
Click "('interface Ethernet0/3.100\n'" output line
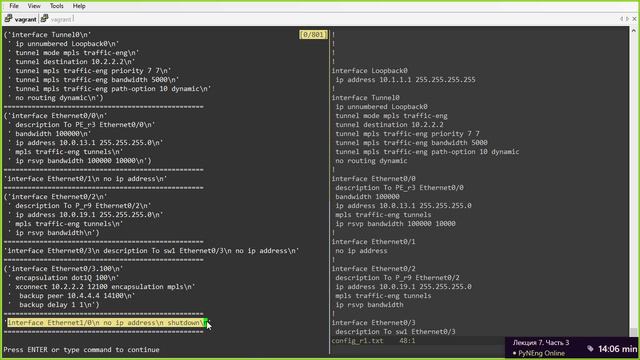click(x=63, y=269)
